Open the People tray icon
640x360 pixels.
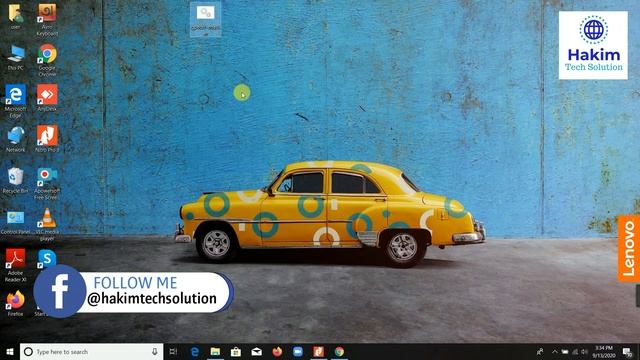[540, 351]
